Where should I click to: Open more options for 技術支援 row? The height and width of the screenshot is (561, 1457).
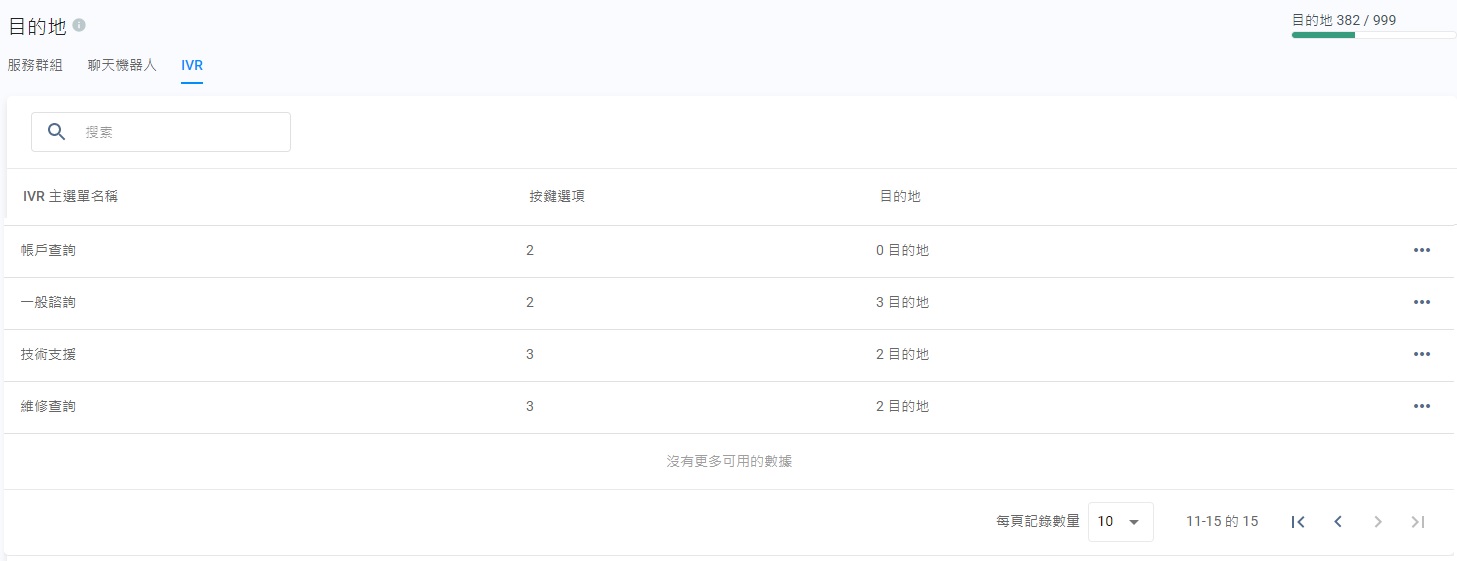click(x=1421, y=354)
